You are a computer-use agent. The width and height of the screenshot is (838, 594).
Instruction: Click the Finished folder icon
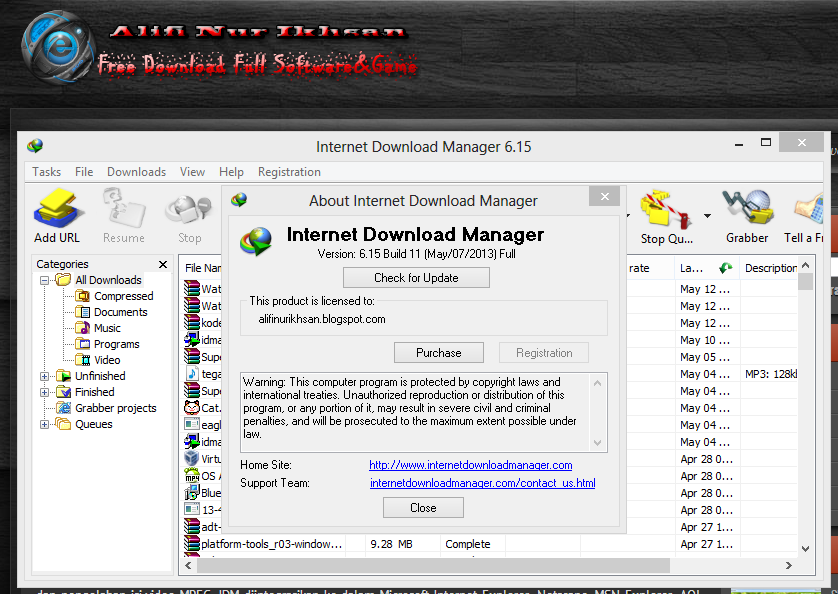[x=64, y=392]
